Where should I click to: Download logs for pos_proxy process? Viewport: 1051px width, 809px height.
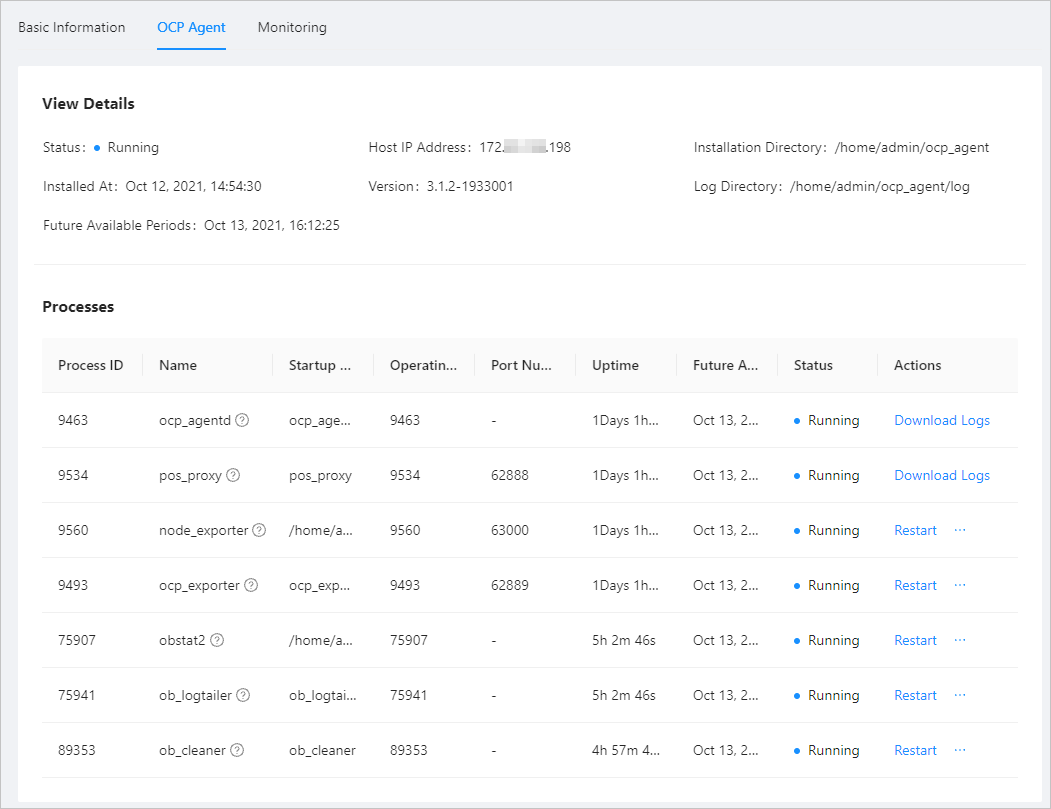tap(941, 476)
